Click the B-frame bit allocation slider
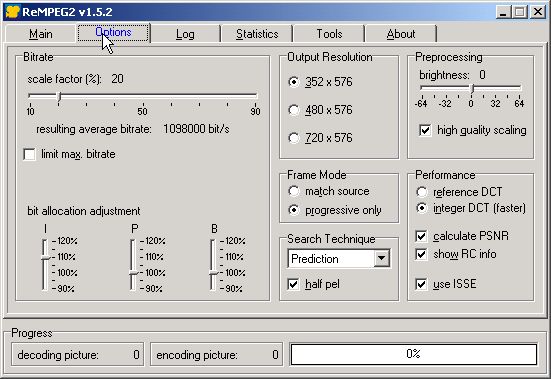 (213, 273)
